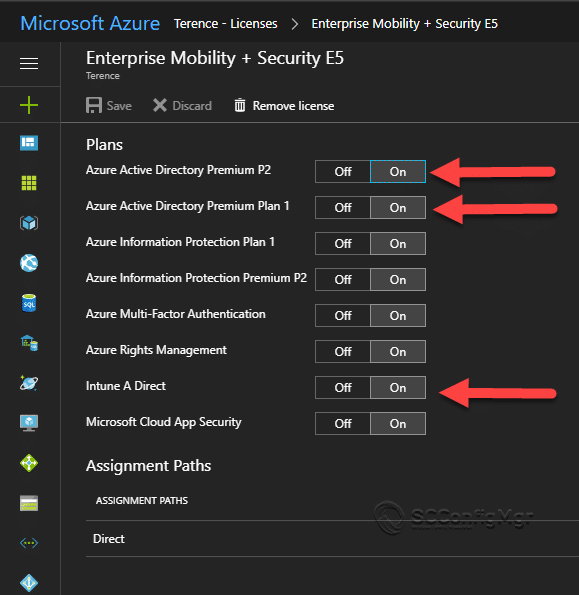Turn off Azure Active Directory Premium Plan 1
The height and width of the screenshot is (595, 579).
343,208
